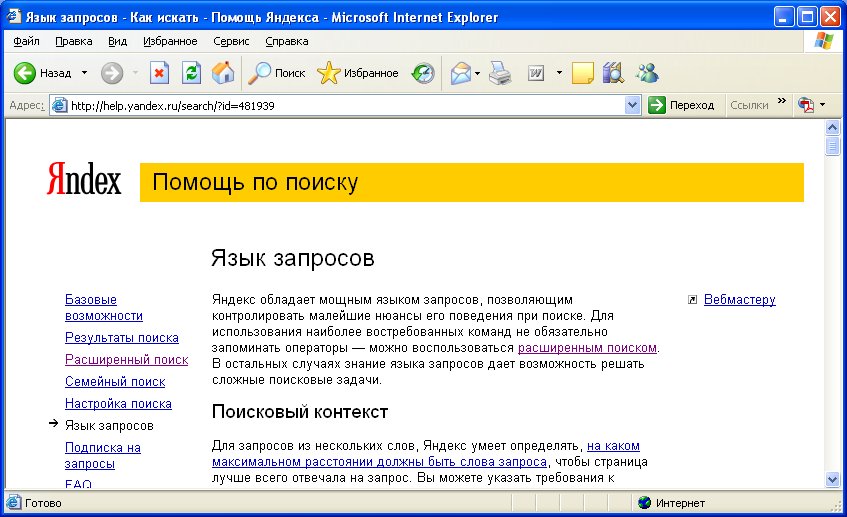Click the vertical scrollbar down arrow

click(x=832, y=479)
